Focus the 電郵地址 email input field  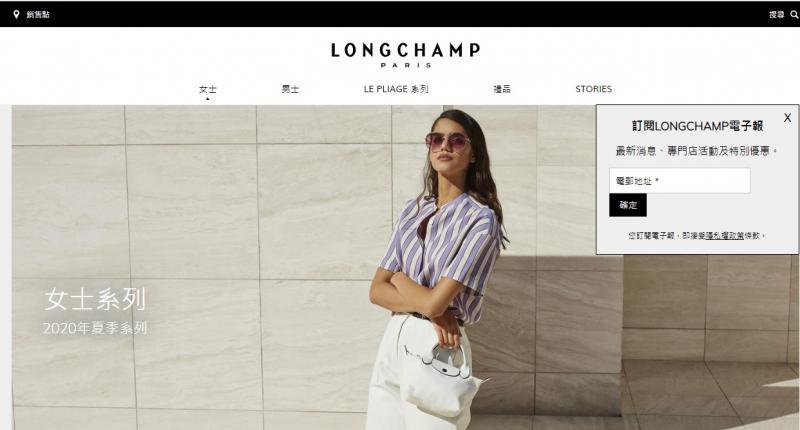point(680,181)
